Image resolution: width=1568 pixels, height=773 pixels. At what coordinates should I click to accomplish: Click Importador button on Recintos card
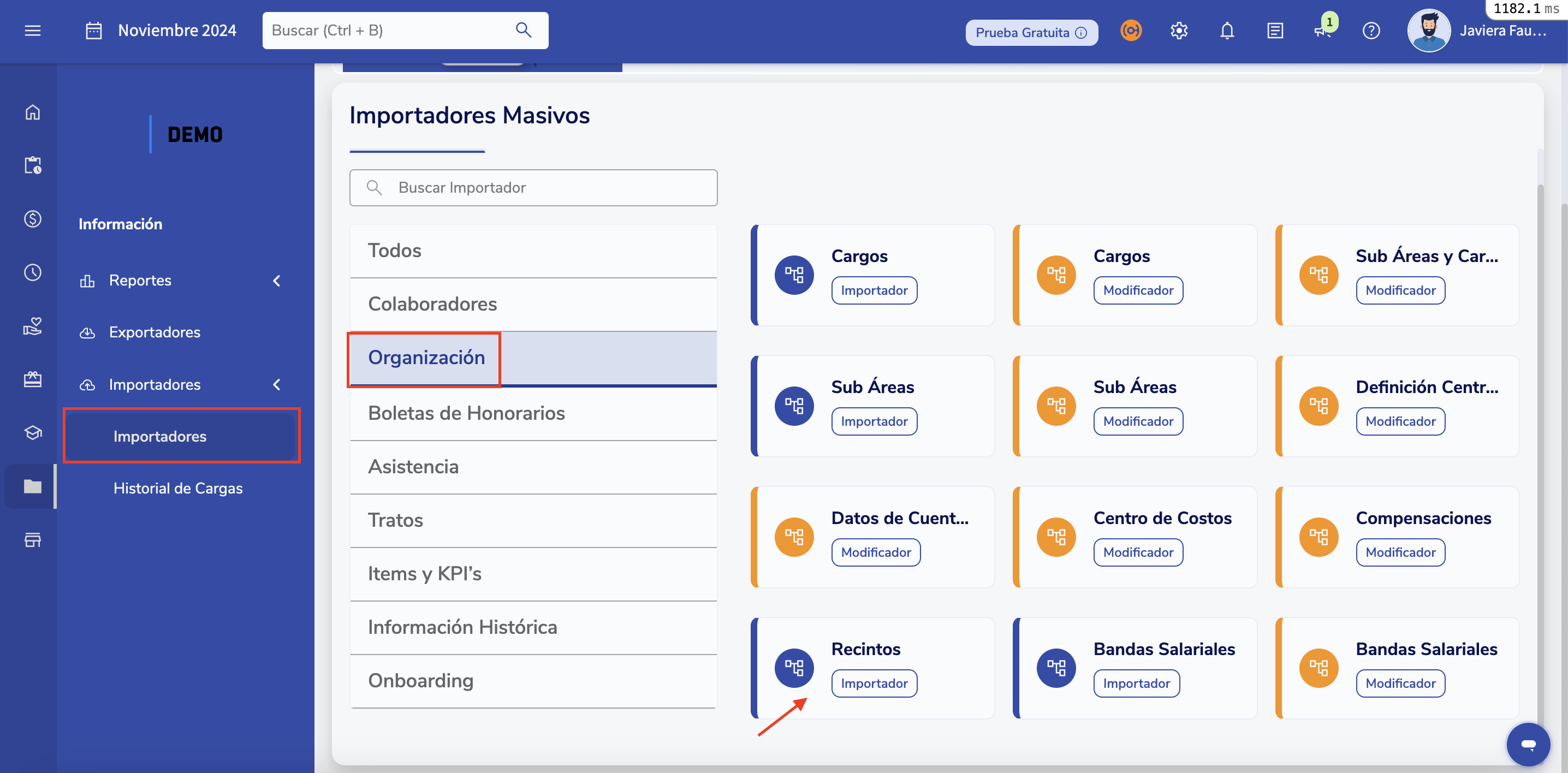tap(874, 683)
